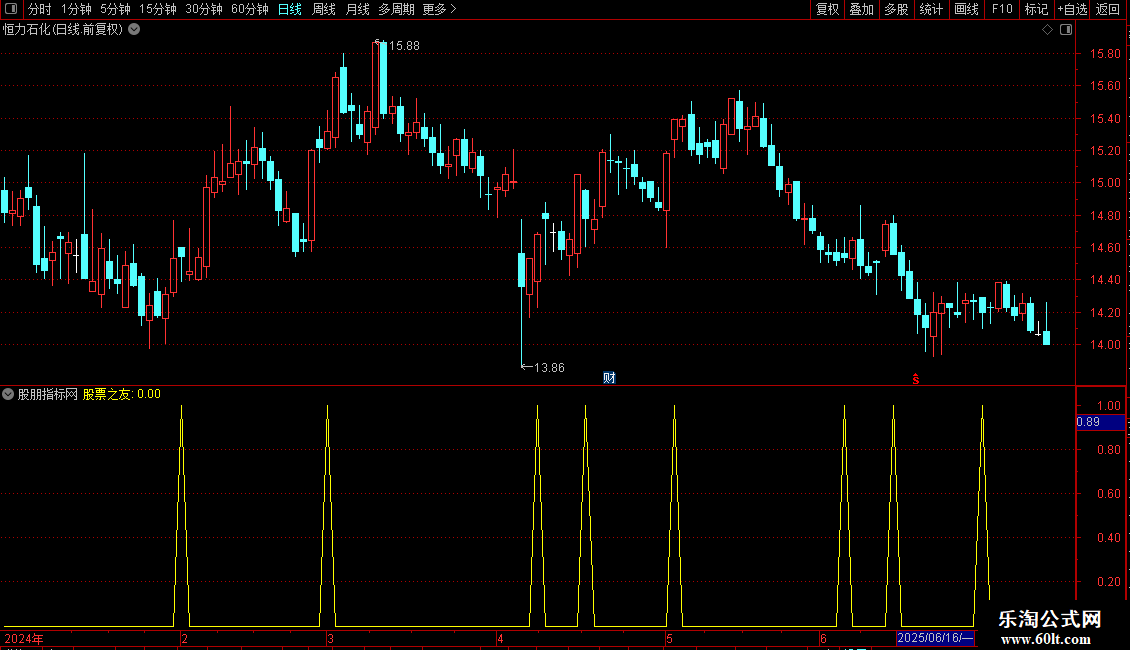The image size is (1130, 650).
Task: Expand the 股朋指标网 indicator dropdown
Action: tap(8, 394)
